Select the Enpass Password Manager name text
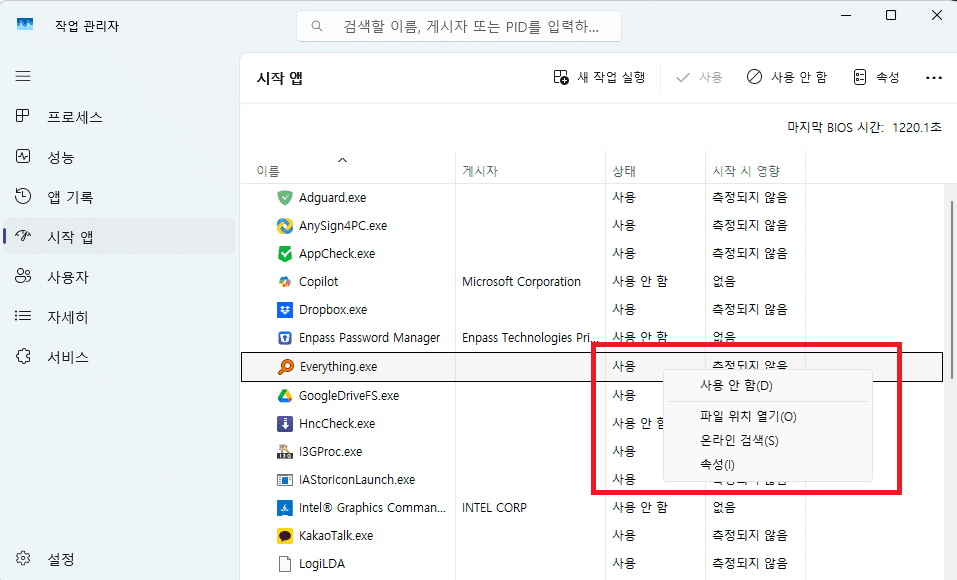The image size is (957, 580). 369,338
